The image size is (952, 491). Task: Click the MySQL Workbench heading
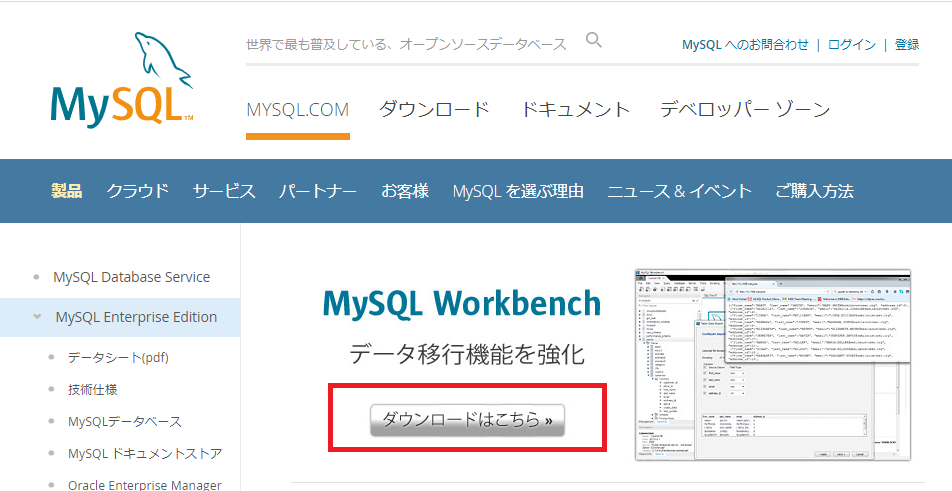[462, 303]
